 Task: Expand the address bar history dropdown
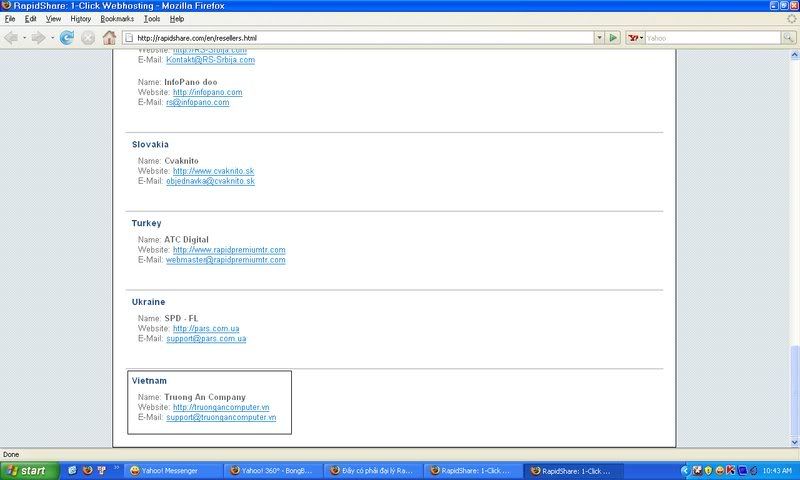[599, 38]
